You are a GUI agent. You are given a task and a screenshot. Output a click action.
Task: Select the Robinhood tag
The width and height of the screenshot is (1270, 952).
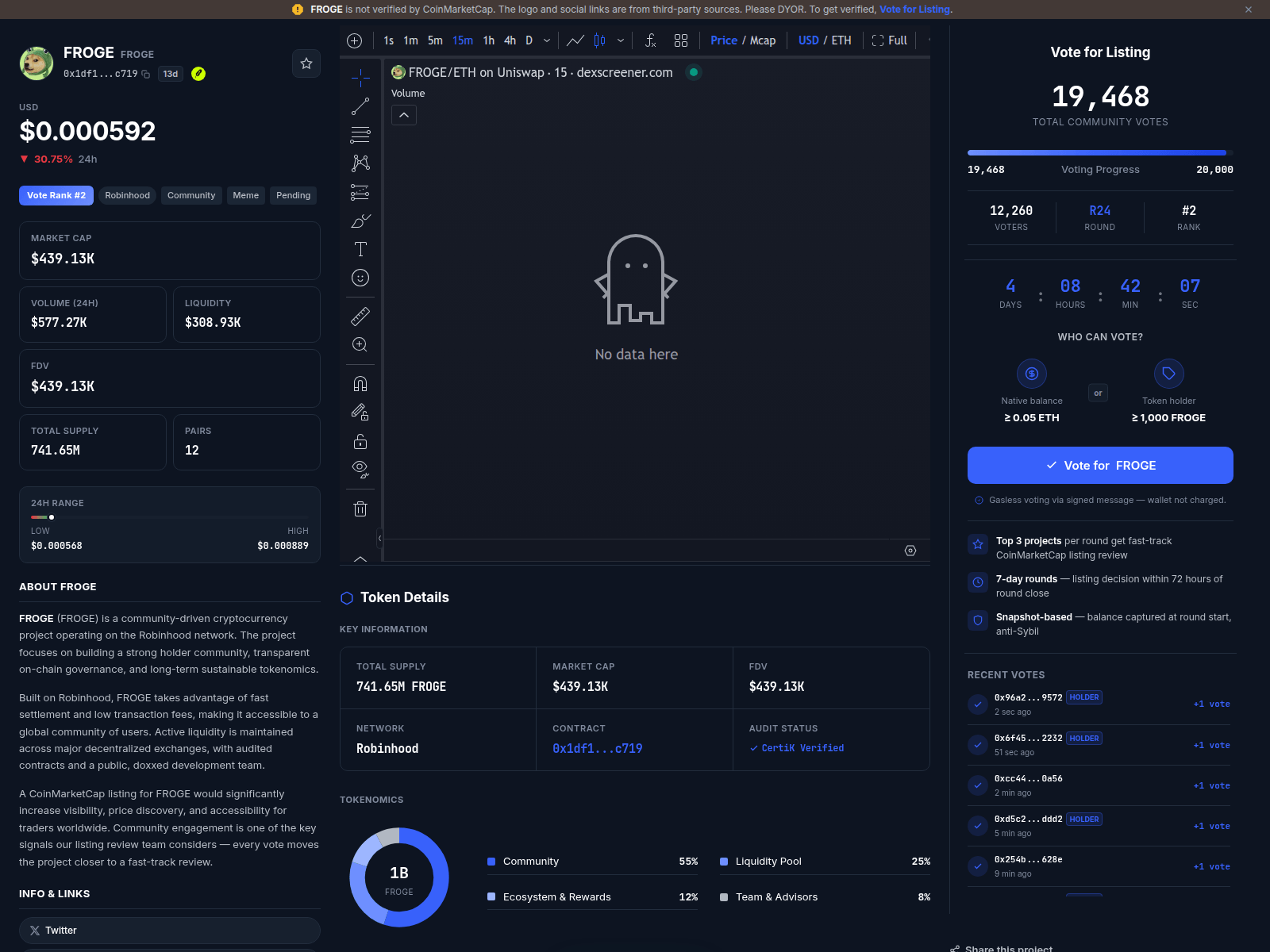click(127, 195)
